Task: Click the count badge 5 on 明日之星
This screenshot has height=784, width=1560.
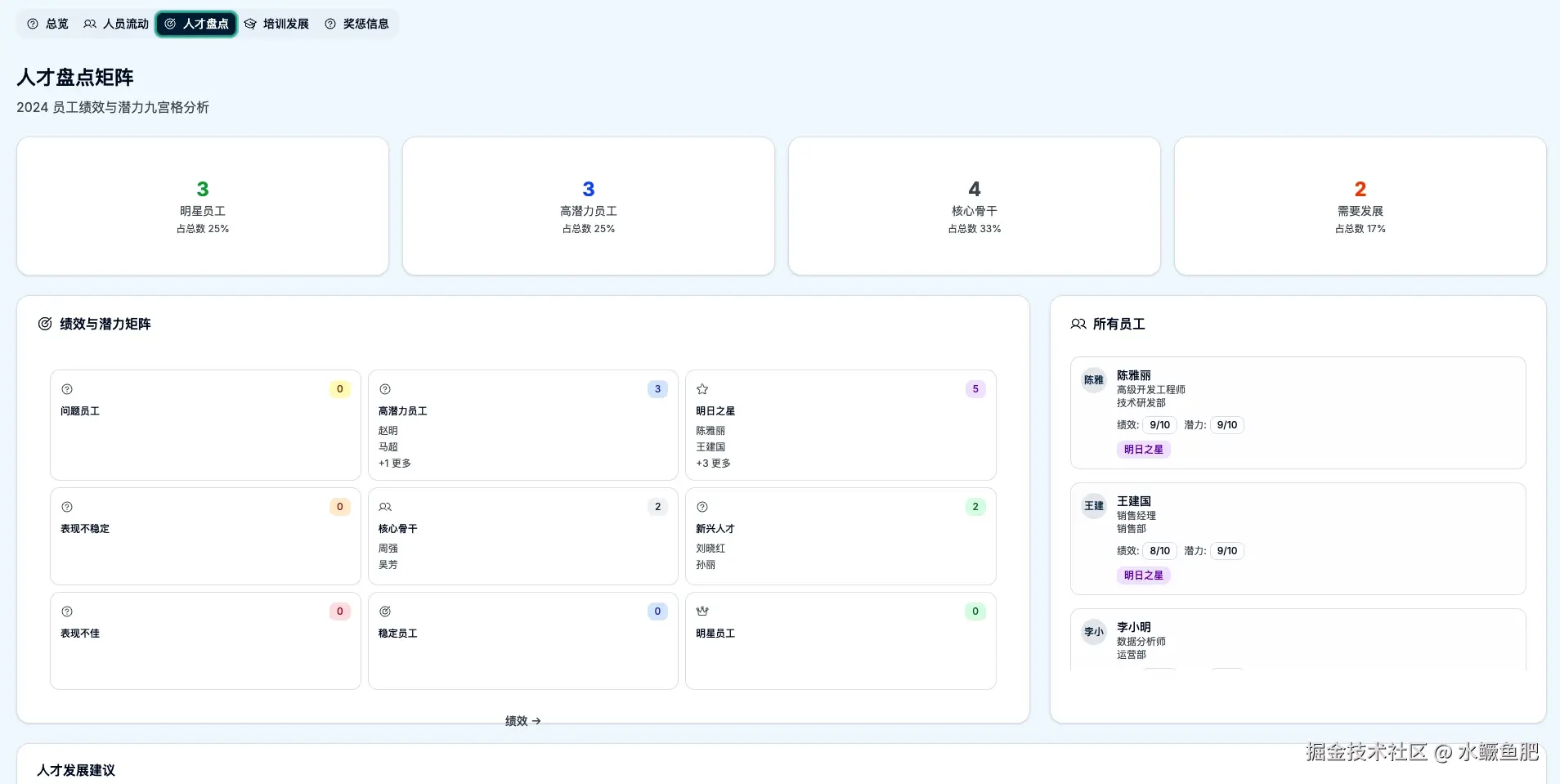Action: [x=975, y=389]
